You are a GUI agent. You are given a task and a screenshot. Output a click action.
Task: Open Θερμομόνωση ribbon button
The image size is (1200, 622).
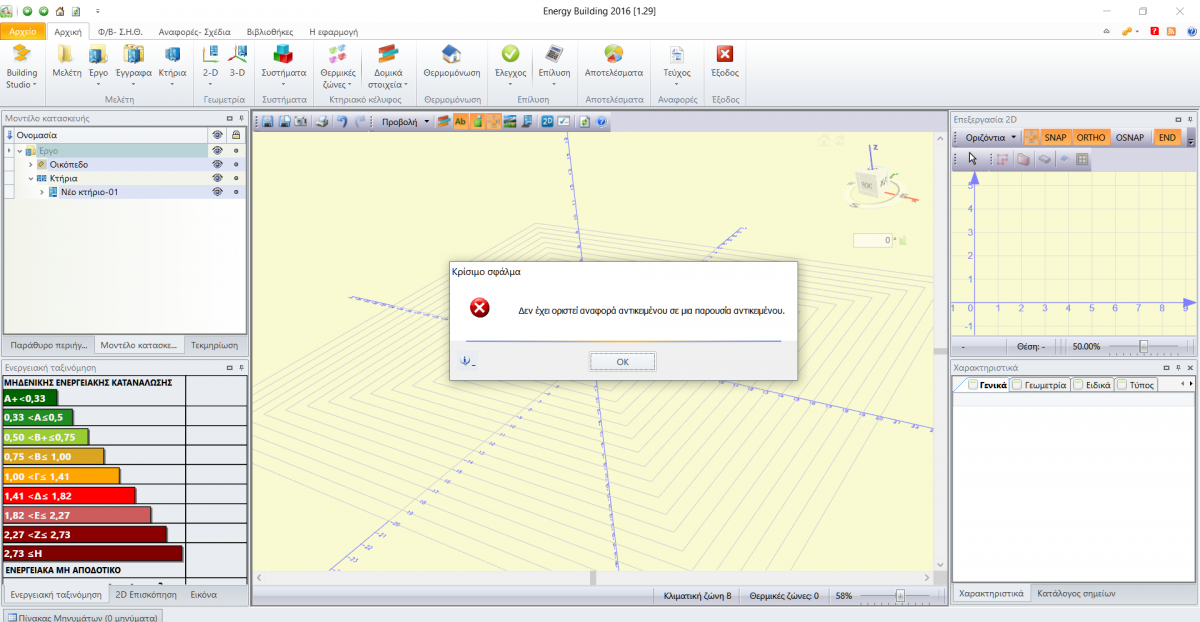pyautogui.click(x=452, y=62)
